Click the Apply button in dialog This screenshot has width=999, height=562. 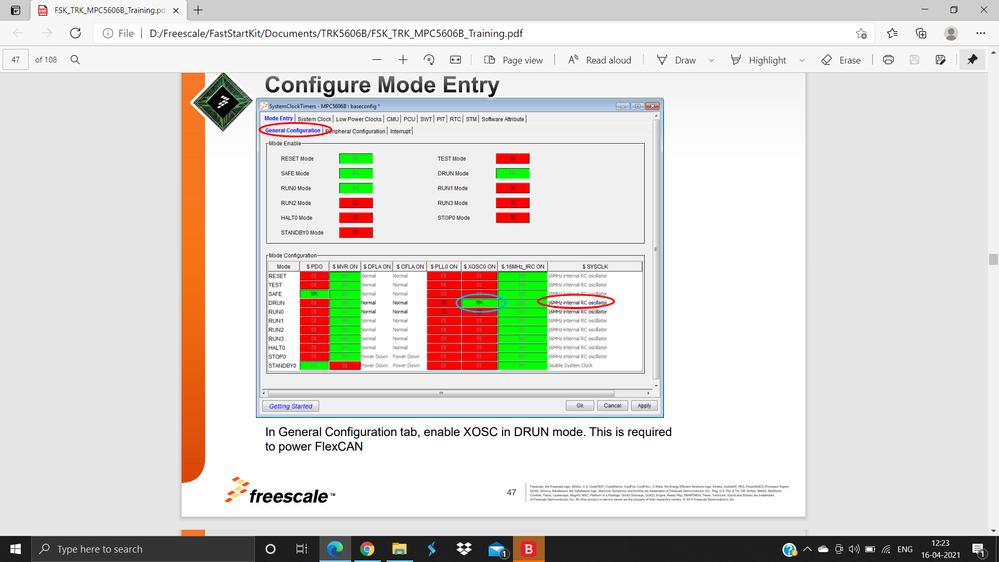pos(644,405)
